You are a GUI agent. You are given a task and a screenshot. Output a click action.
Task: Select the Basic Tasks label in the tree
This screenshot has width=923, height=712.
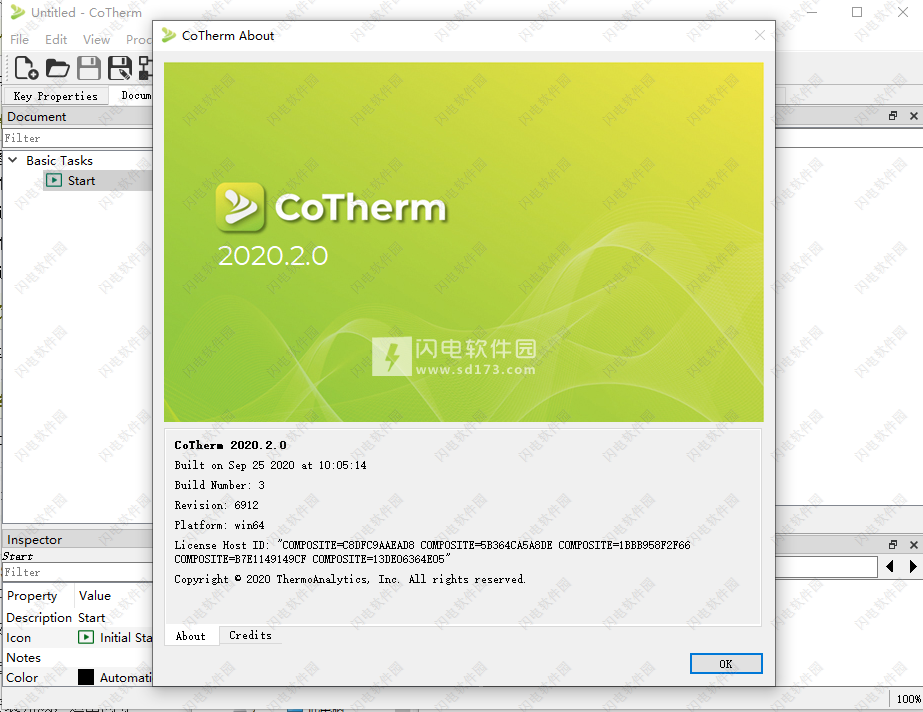click(x=59, y=160)
